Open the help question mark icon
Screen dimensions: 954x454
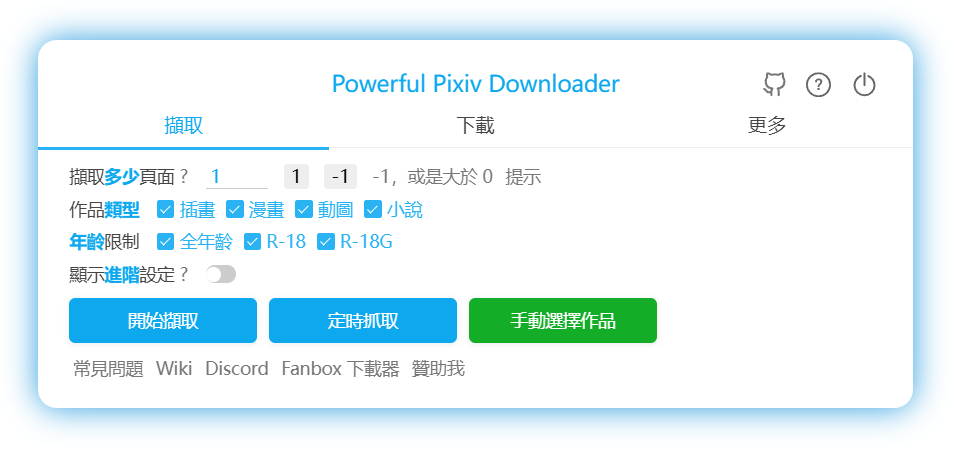coord(818,85)
